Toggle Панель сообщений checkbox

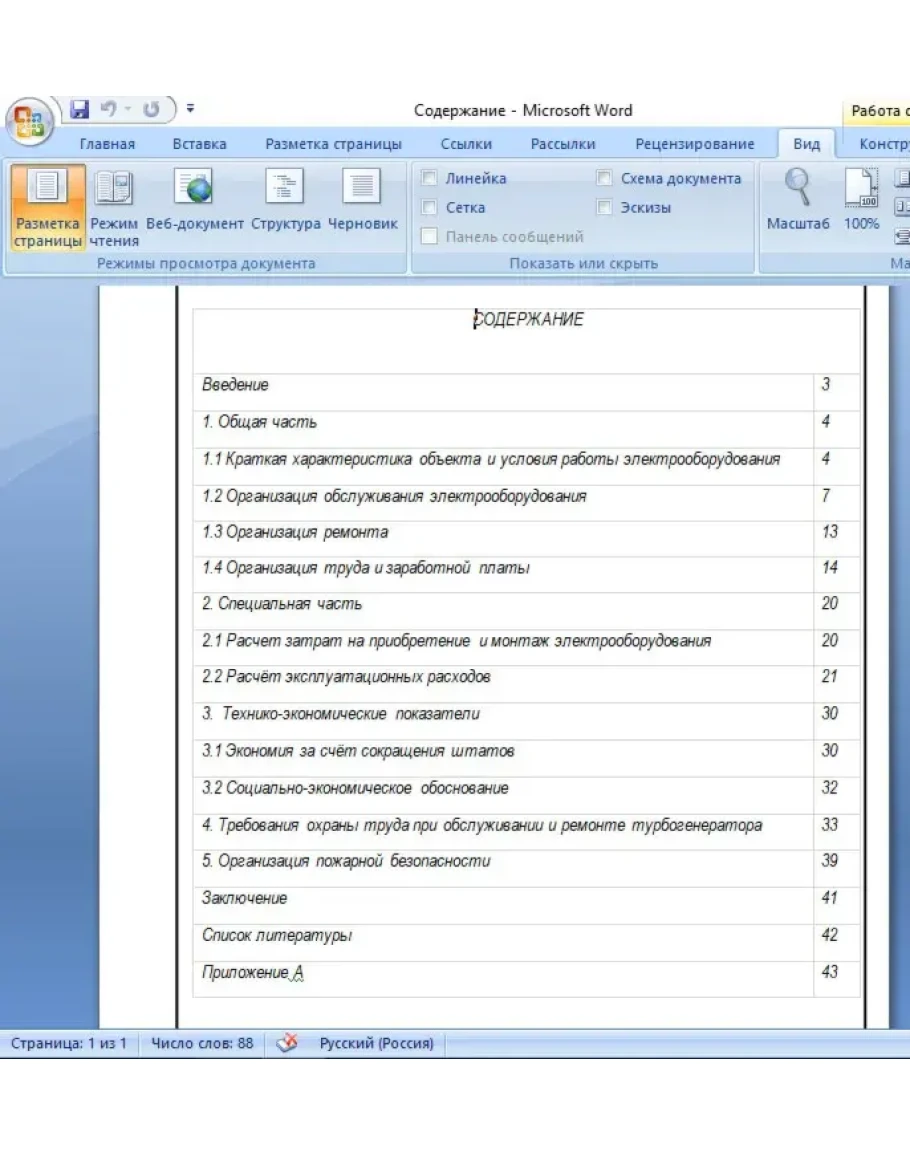pos(429,236)
